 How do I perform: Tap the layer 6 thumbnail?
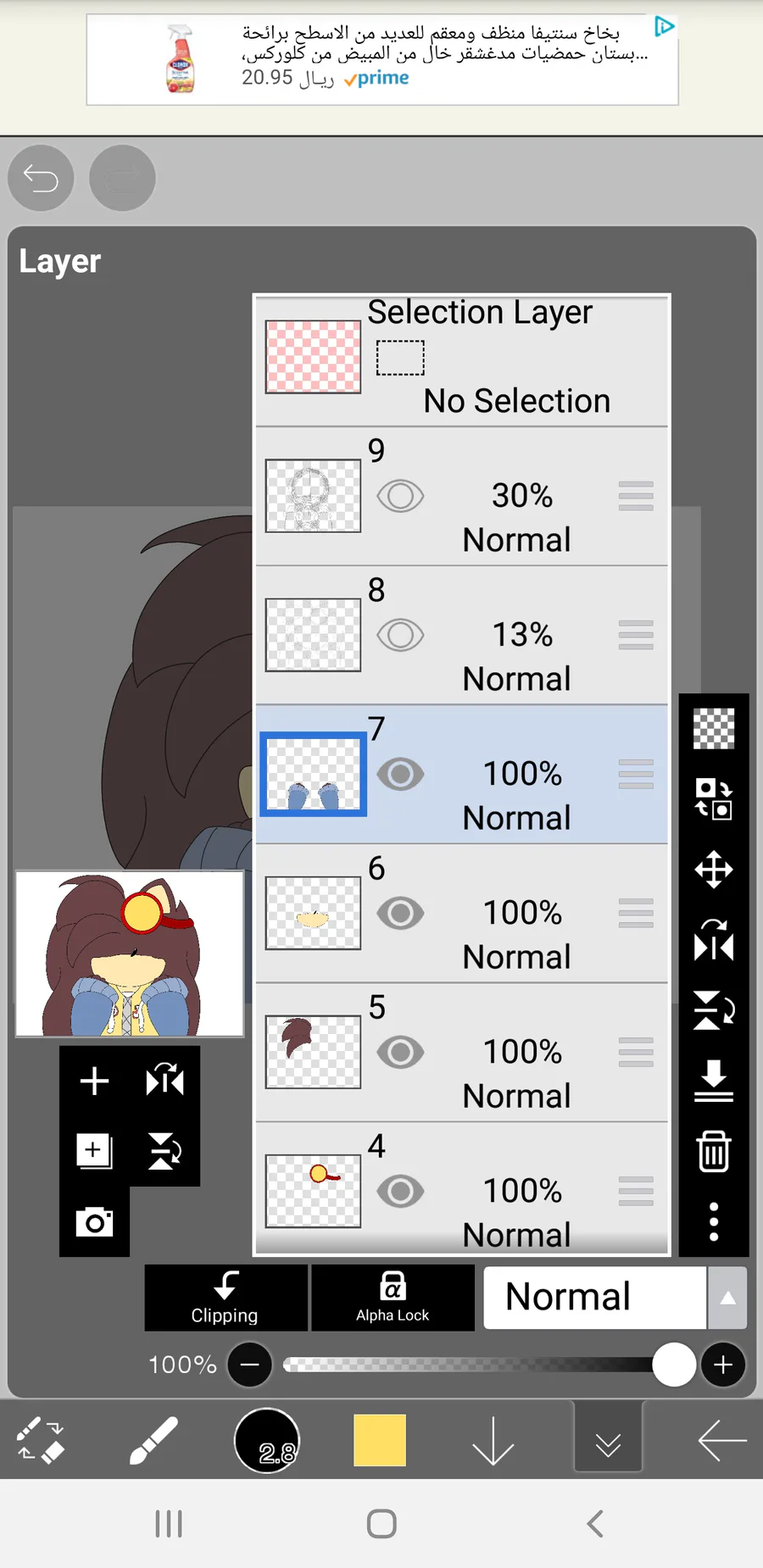point(313,913)
